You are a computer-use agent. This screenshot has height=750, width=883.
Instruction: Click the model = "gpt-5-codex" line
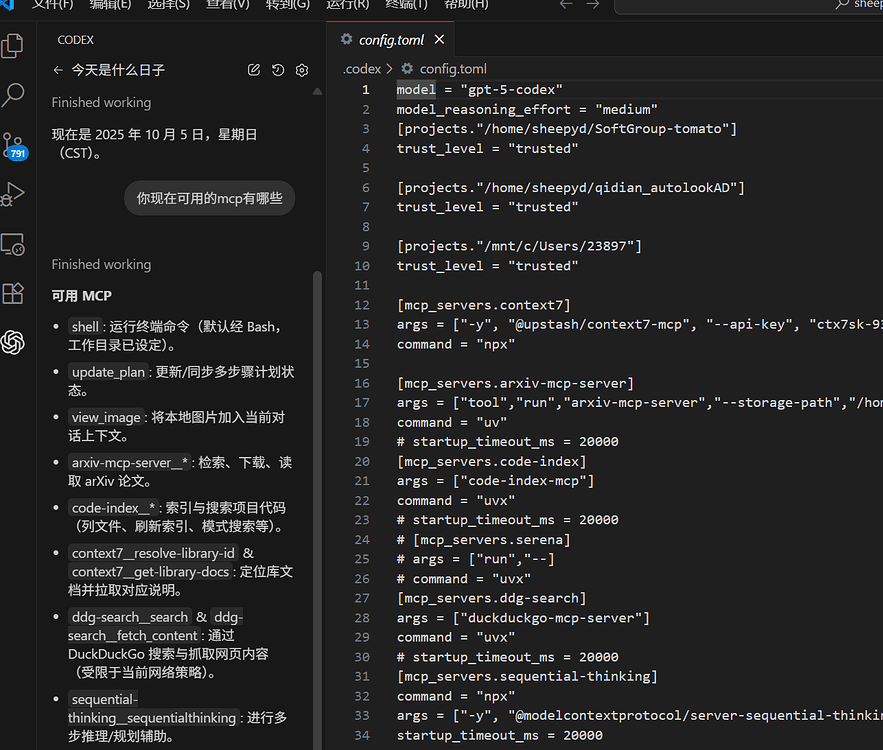pos(479,90)
